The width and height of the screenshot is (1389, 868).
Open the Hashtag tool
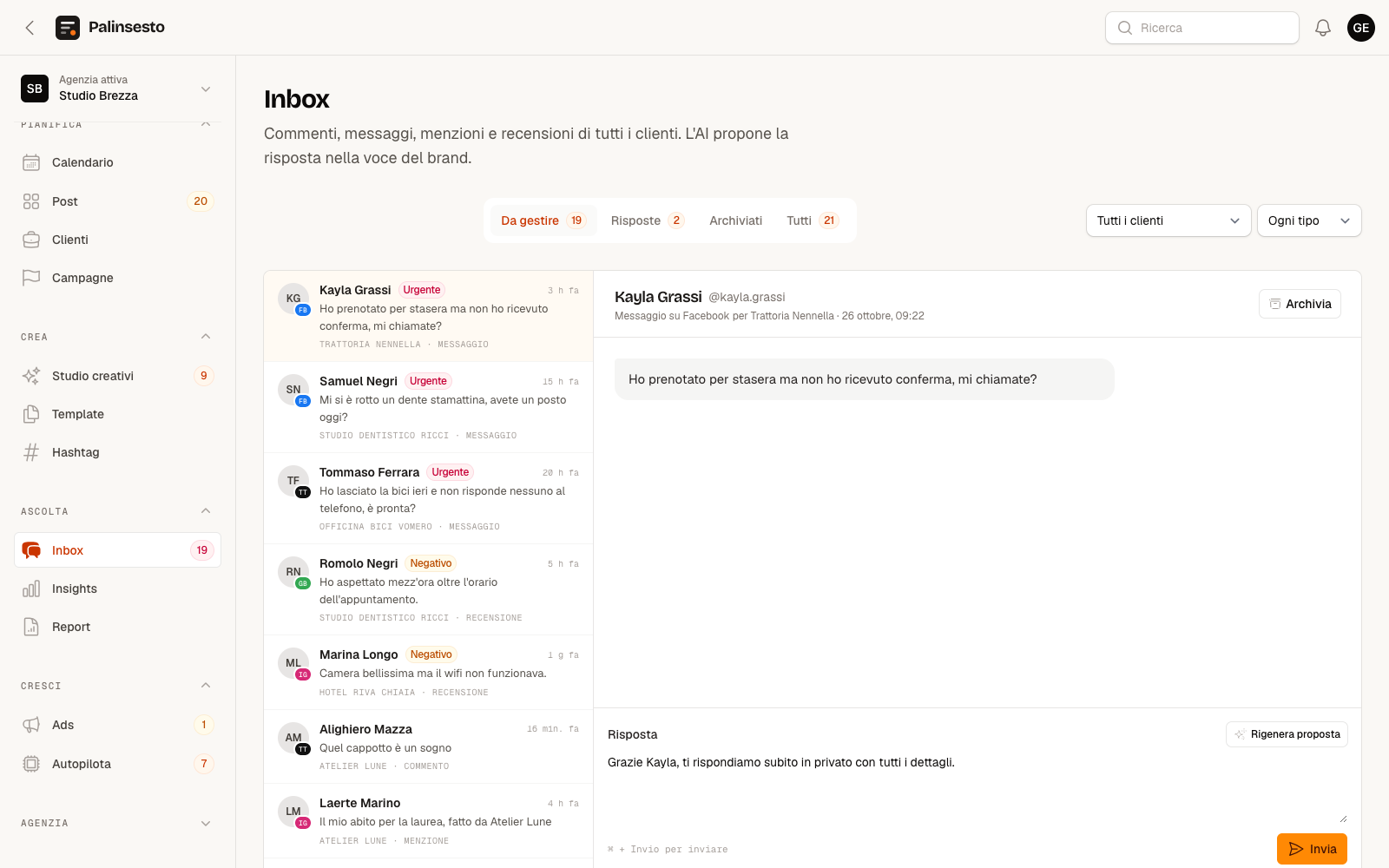pos(118,452)
